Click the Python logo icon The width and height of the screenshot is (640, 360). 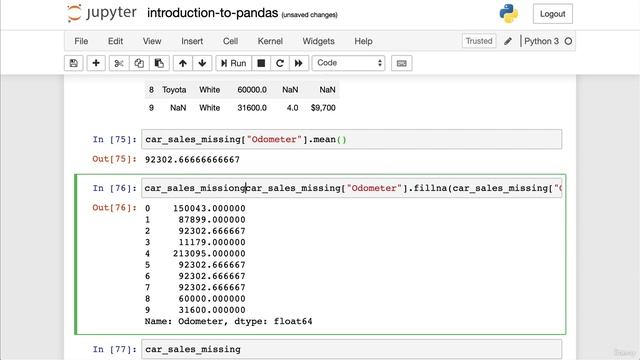coord(509,13)
